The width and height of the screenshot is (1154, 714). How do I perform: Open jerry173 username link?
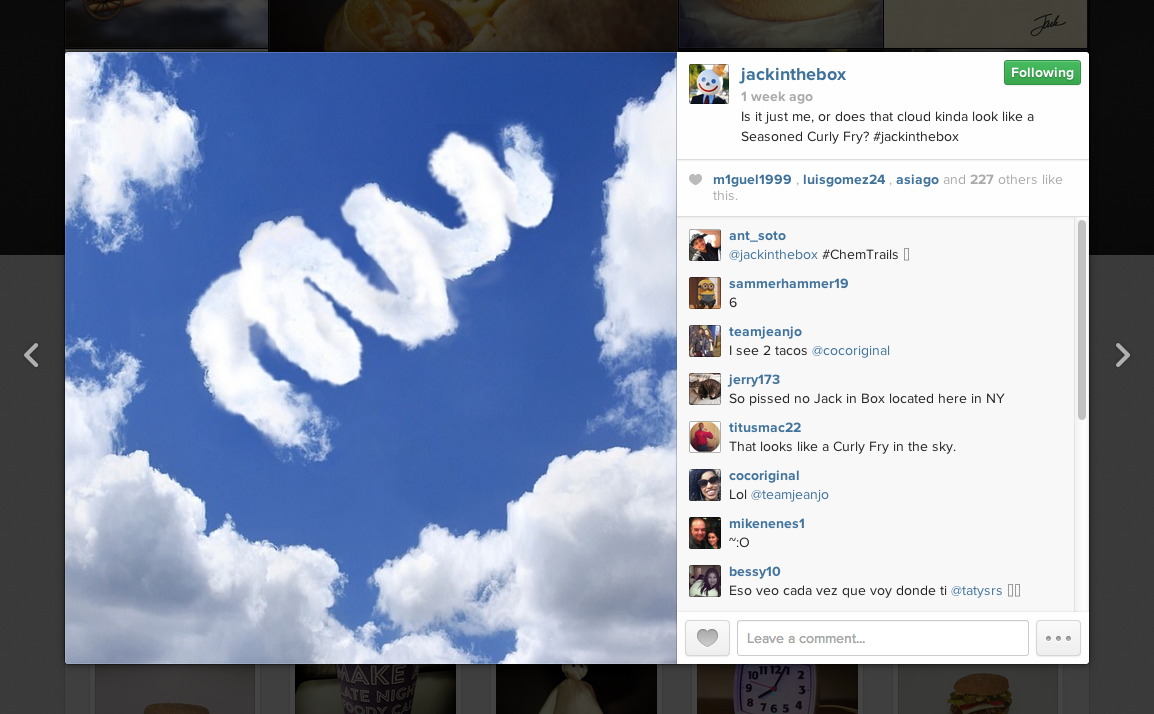pos(754,380)
